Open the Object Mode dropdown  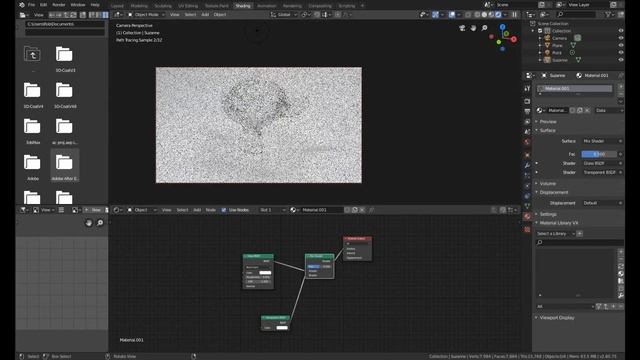[x=146, y=15]
